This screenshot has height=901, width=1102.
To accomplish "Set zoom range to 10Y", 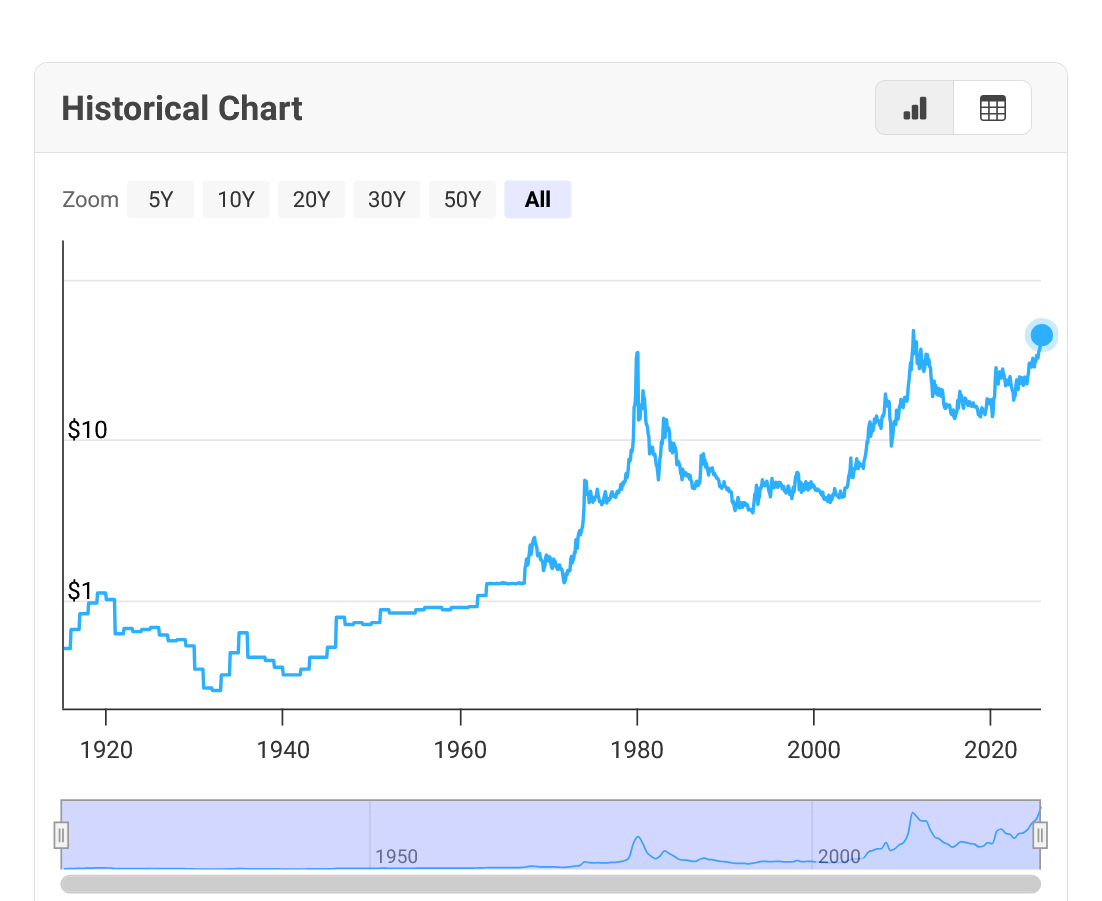I will click(x=236, y=199).
